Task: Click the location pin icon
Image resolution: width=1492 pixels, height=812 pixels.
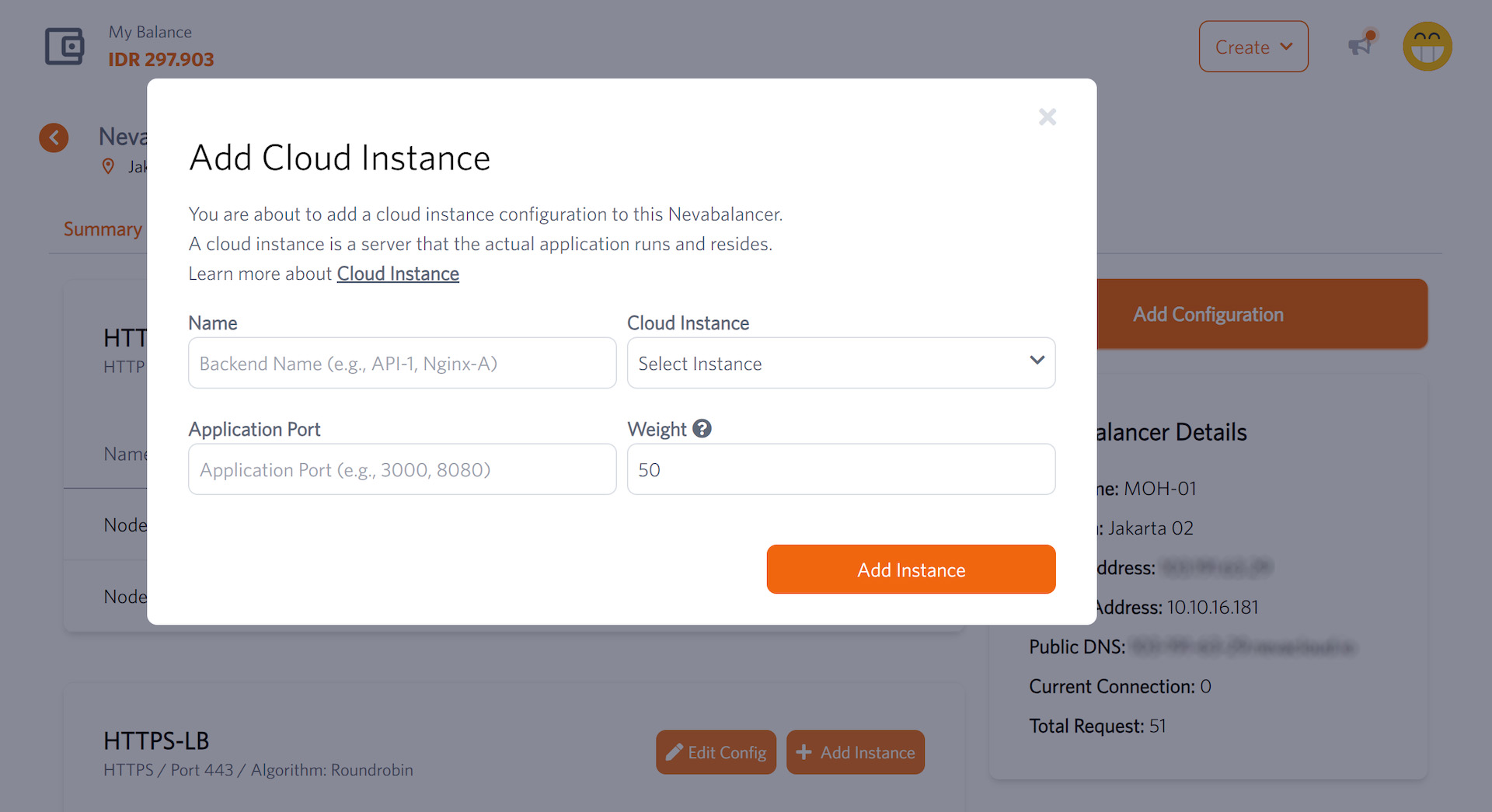Action: [109, 166]
